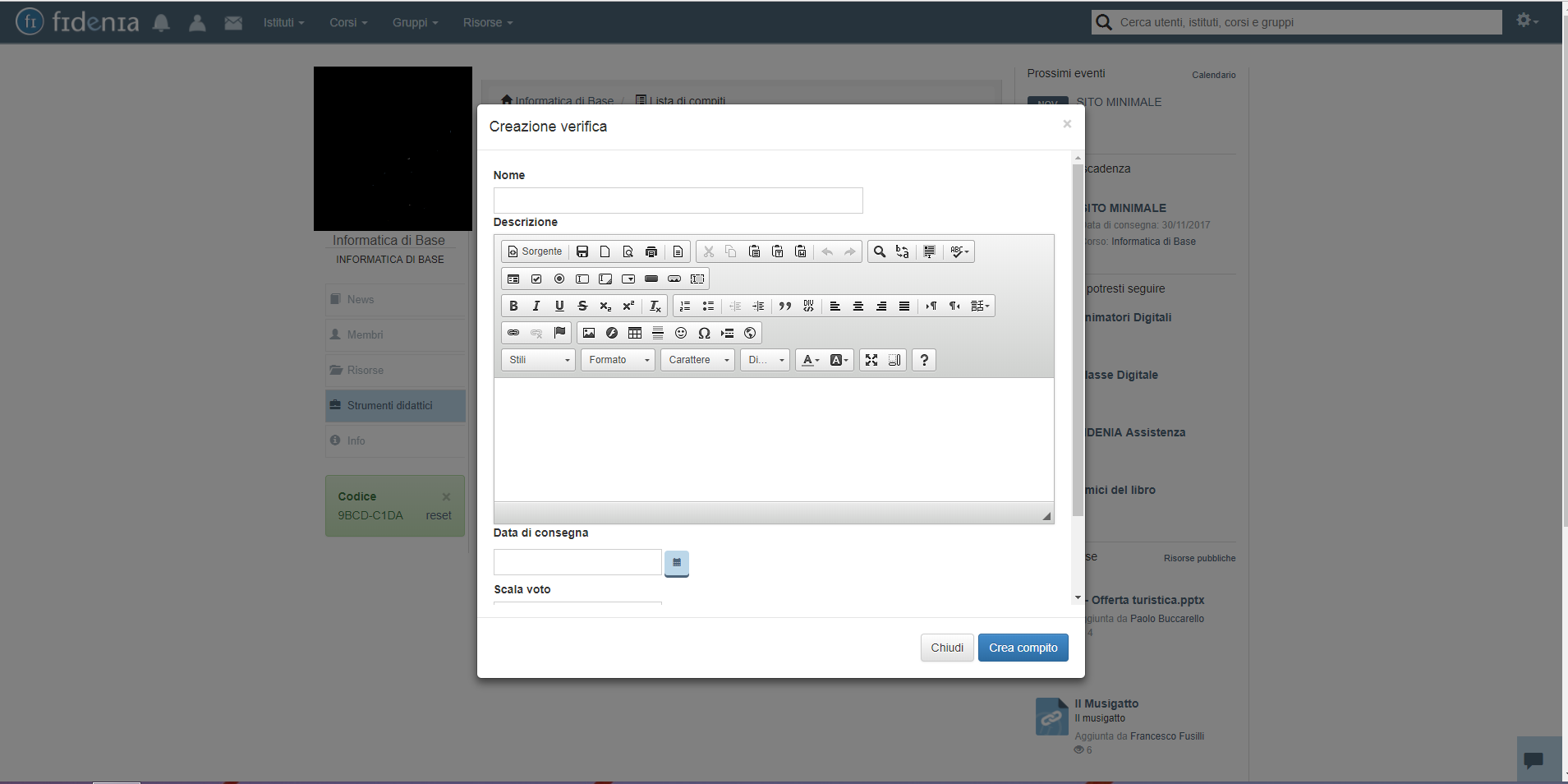Insert an IFrame with the globe icon
The width and height of the screenshot is (1568, 784).
point(750,333)
